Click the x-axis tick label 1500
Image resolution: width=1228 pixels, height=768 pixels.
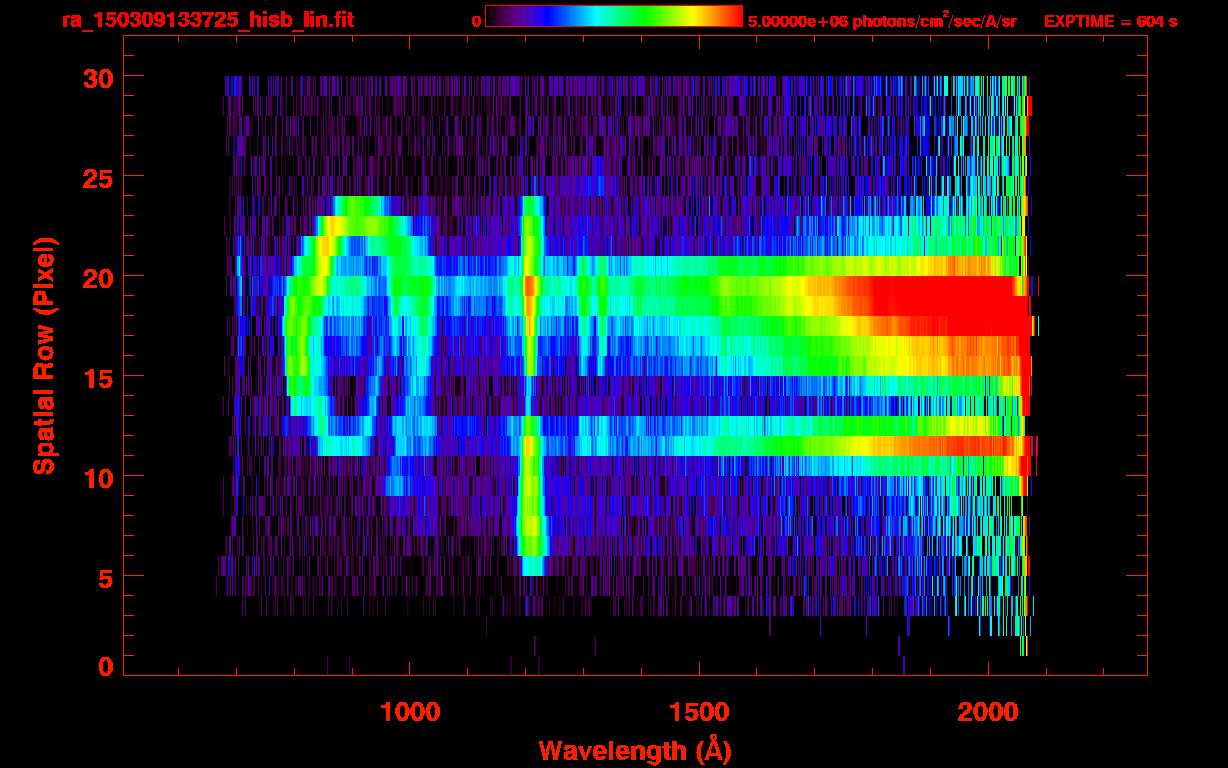(698, 712)
